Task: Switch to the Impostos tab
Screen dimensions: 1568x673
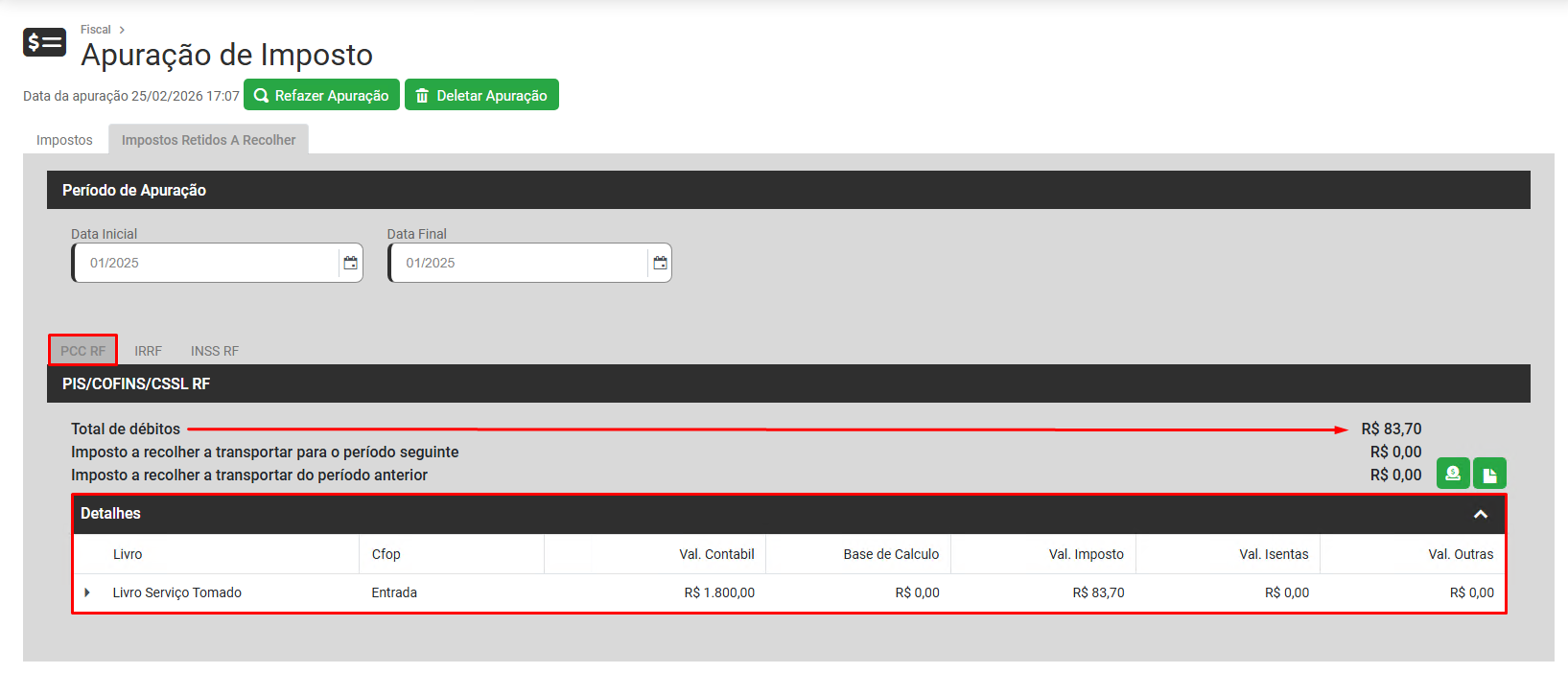Action: 64,140
